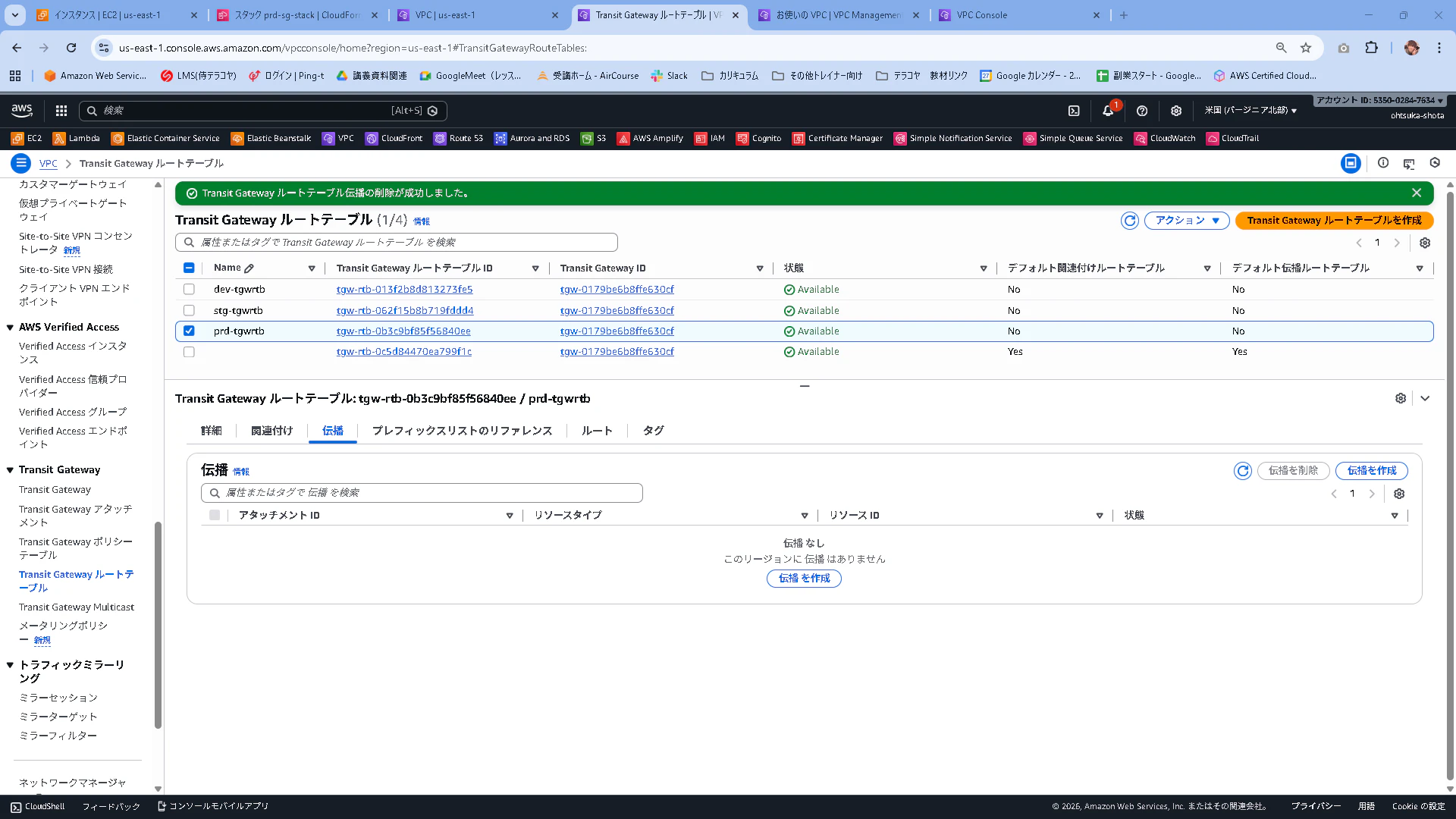The height and width of the screenshot is (819, 1456).
Task: Refresh the propagations list
Action: click(x=1243, y=471)
